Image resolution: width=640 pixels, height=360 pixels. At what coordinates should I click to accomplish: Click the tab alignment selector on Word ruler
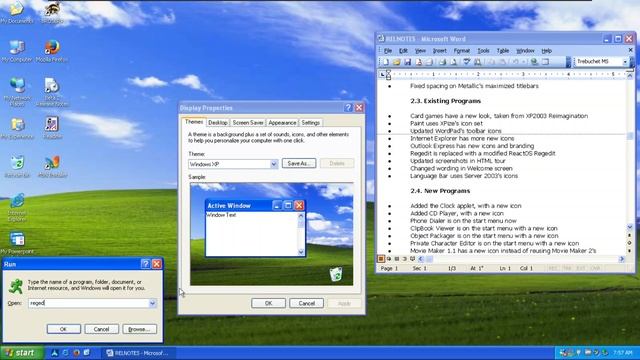[382, 74]
